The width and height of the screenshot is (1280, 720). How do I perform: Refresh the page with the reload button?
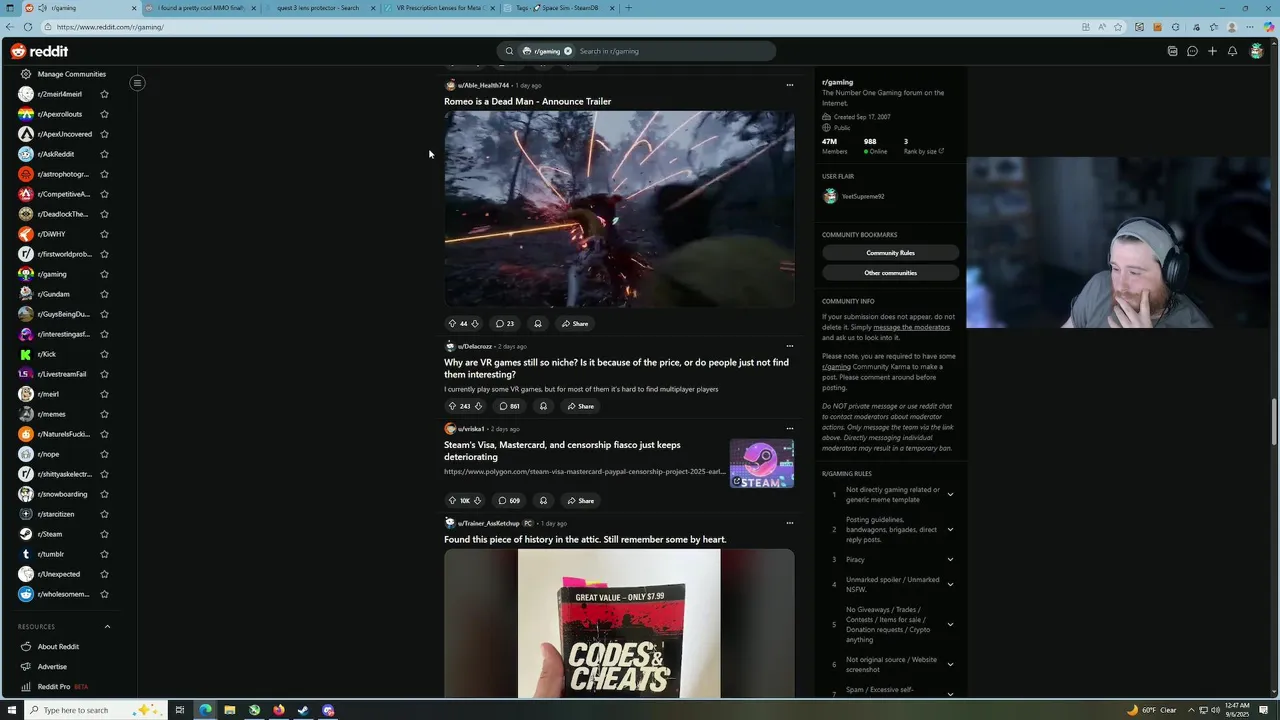29,27
